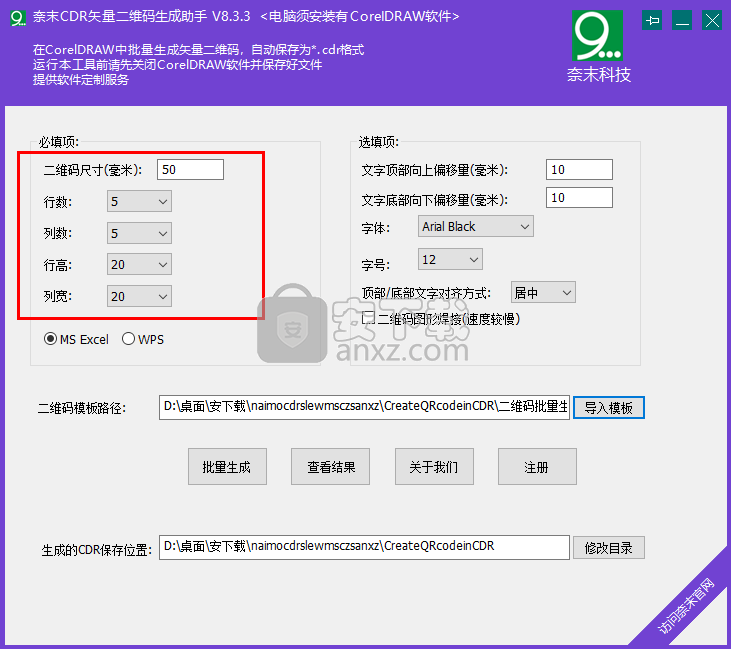Click the 文字底部向下偏移量 input field
731x649 pixels.
579,198
